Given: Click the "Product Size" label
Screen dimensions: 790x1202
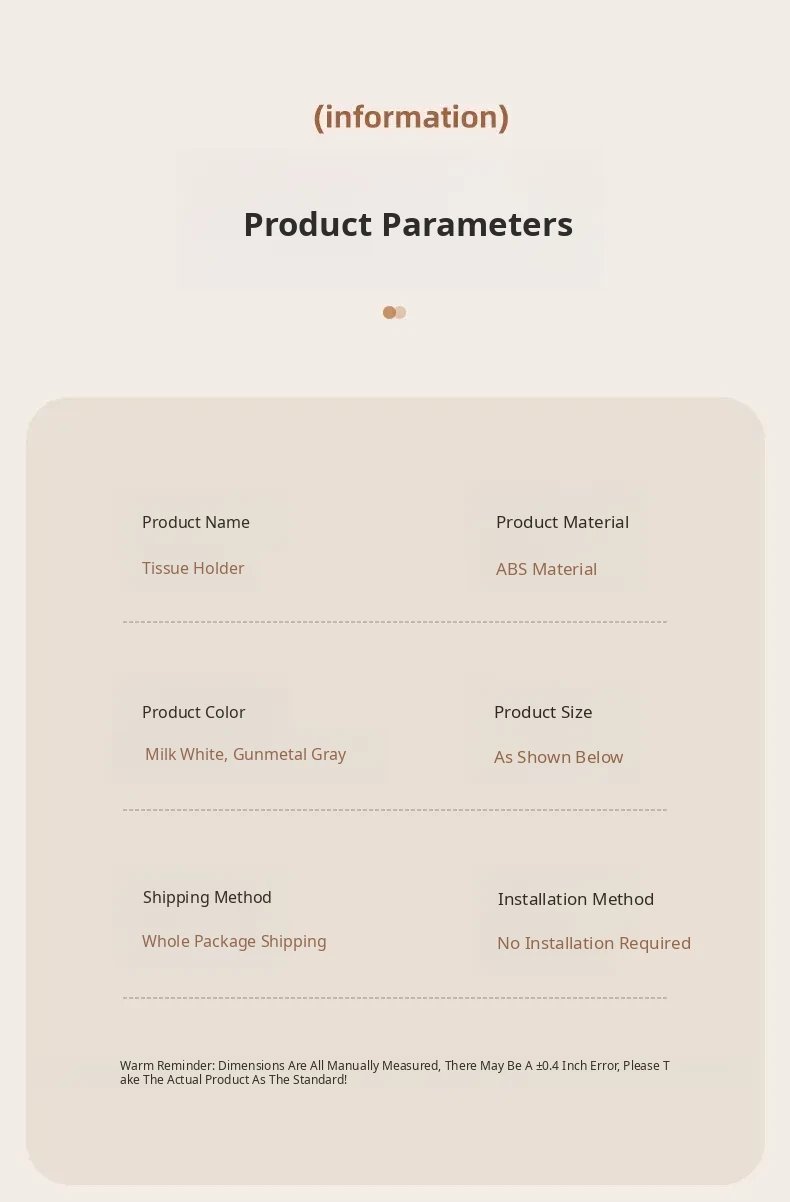Looking at the screenshot, I should tap(543, 712).
